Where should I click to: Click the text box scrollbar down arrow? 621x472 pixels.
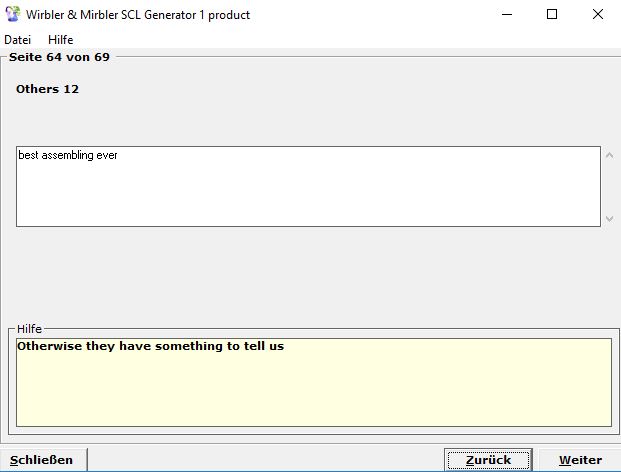[x=610, y=217]
